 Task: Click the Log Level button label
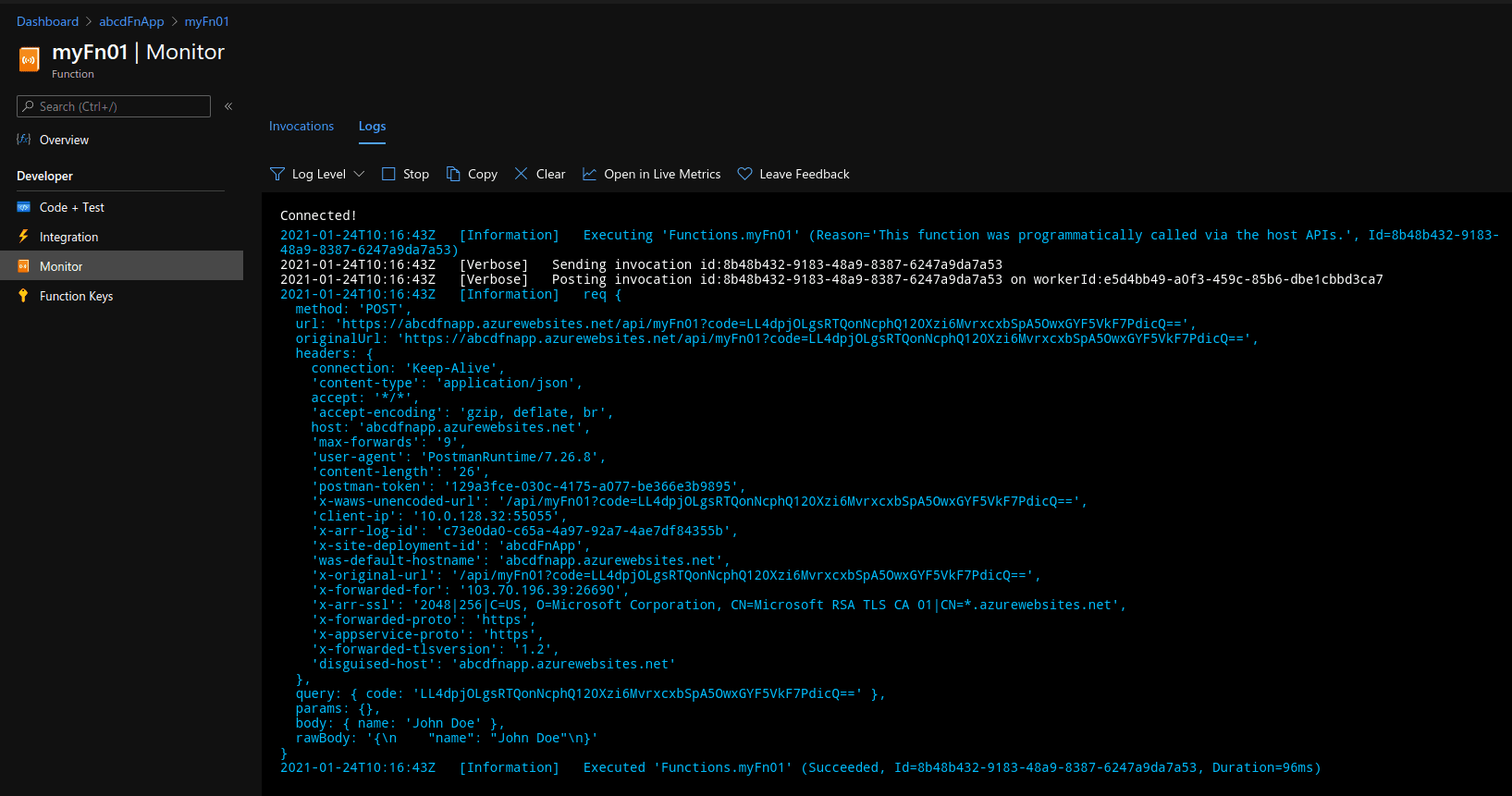(x=319, y=174)
